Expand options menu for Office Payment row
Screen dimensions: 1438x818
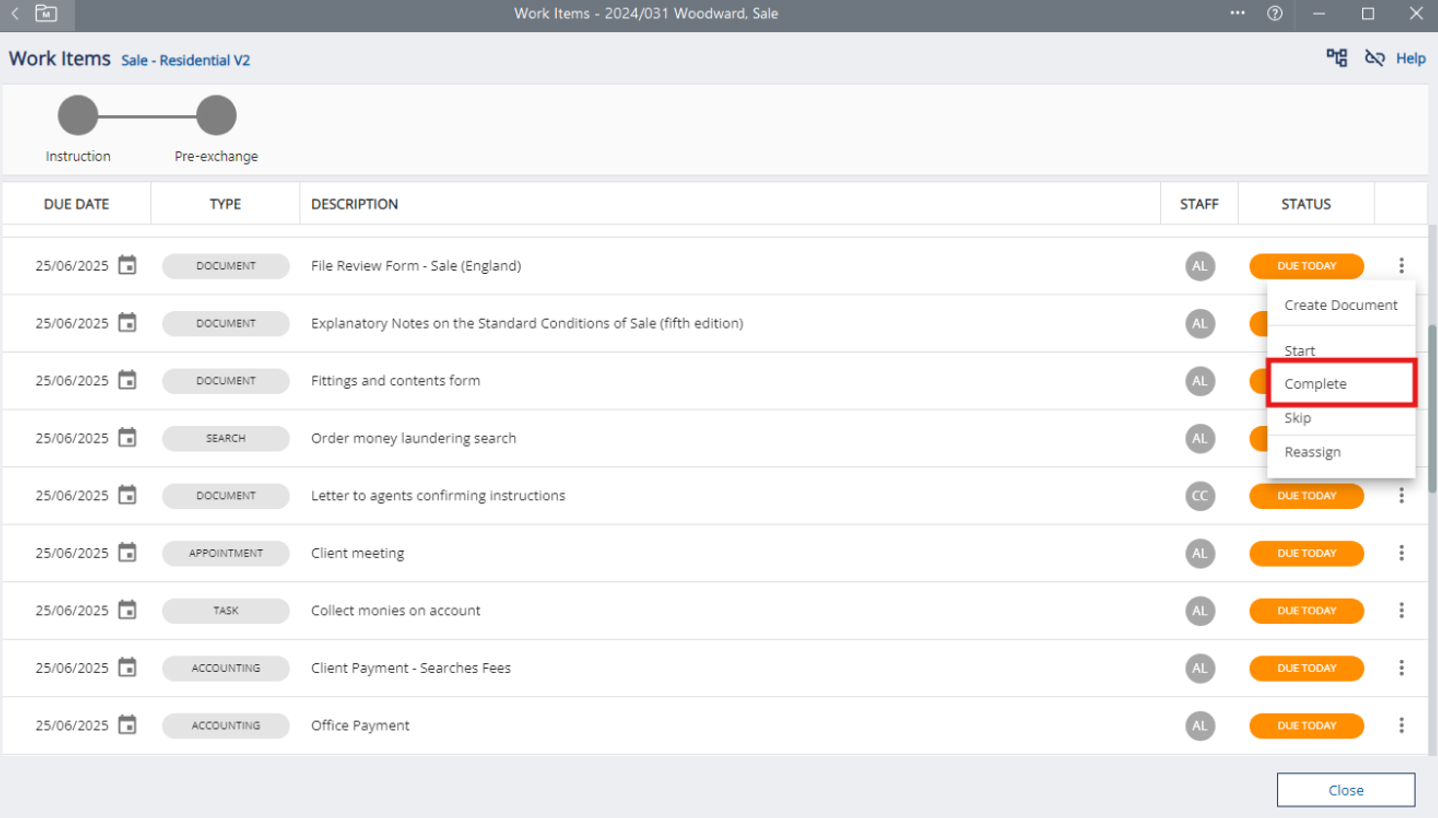1401,726
